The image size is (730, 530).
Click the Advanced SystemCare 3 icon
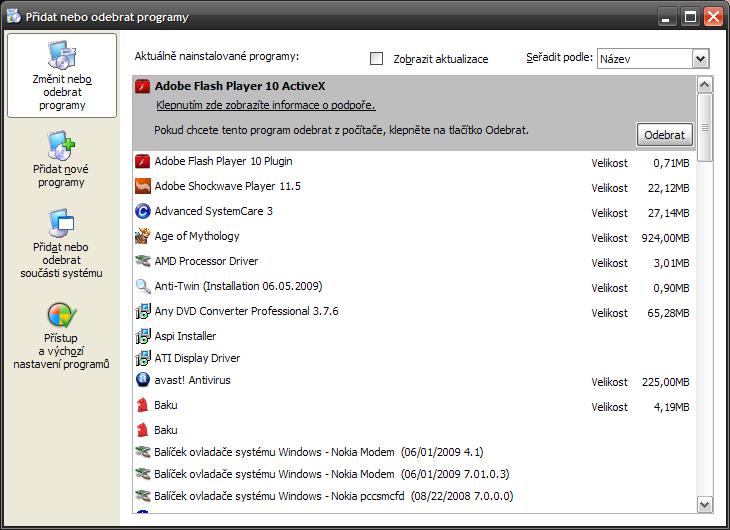[143, 211]
